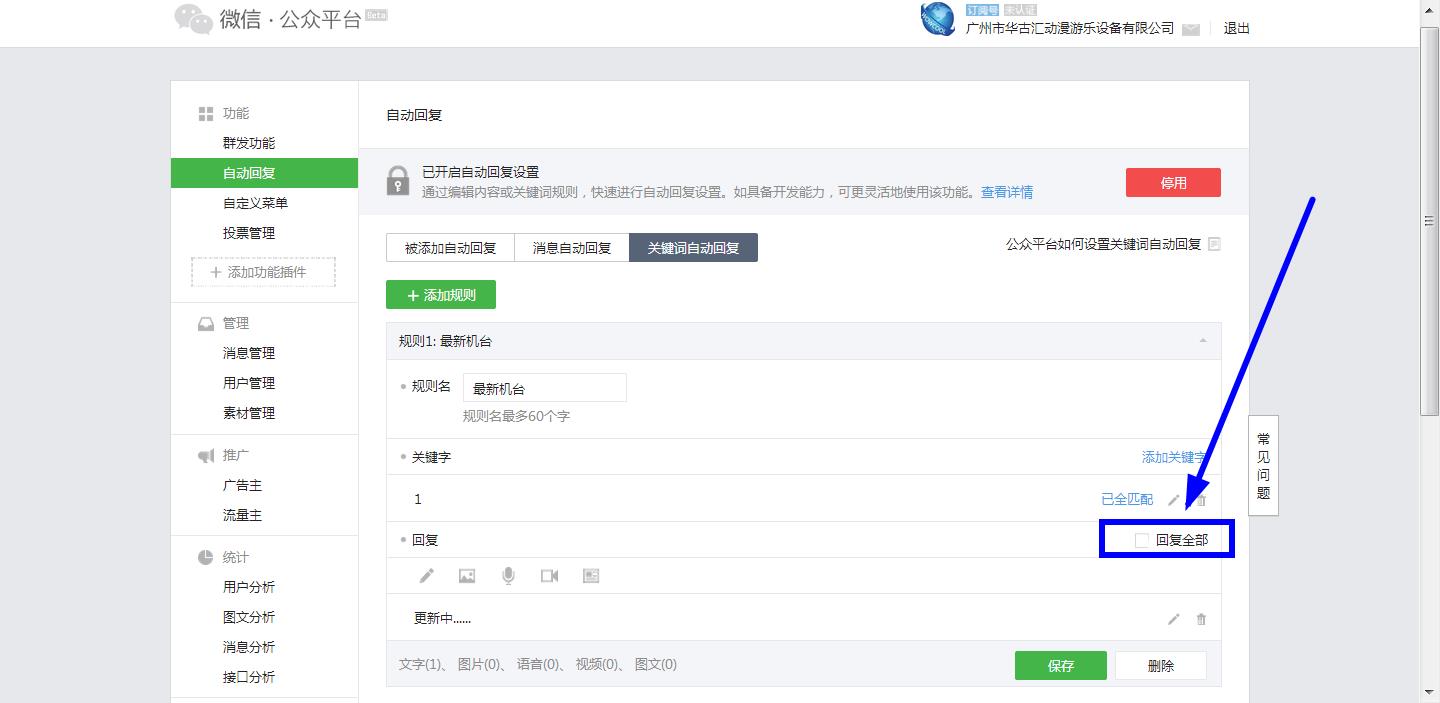Enable the 回复全部 checkbox
This screenshot has height=703, width=1440.
click(x=1141, y=539)
